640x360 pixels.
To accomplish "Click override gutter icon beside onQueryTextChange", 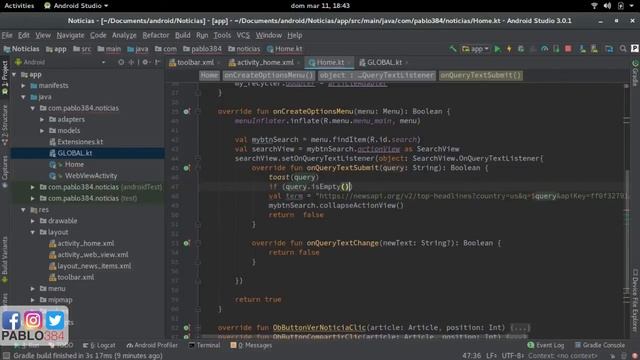I will point(186,243).
